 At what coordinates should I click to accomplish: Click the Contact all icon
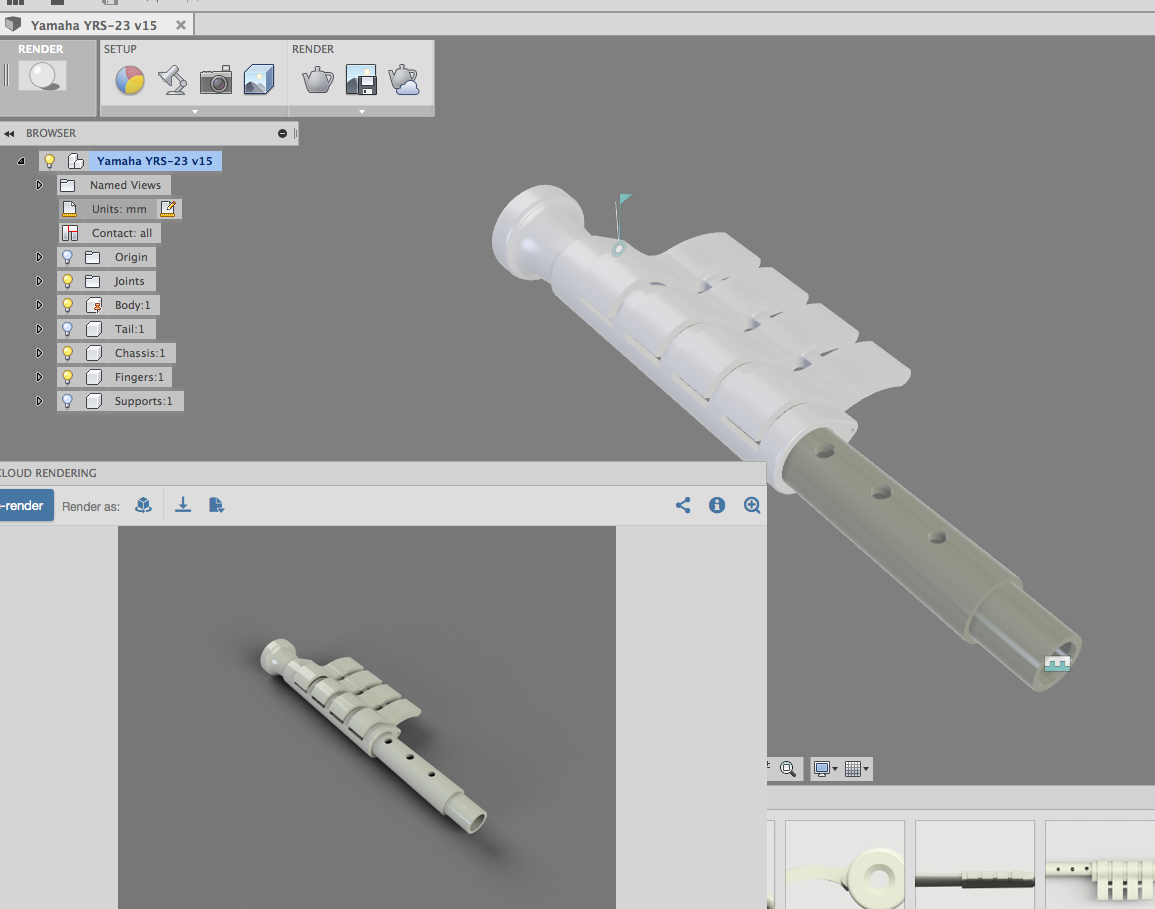tap(70, 233)
